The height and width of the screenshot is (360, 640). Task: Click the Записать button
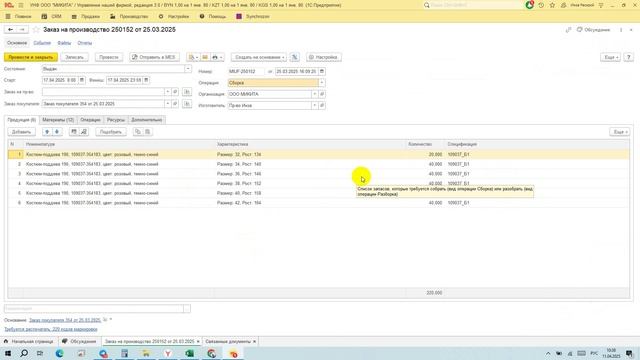click(x=74, y=57)
